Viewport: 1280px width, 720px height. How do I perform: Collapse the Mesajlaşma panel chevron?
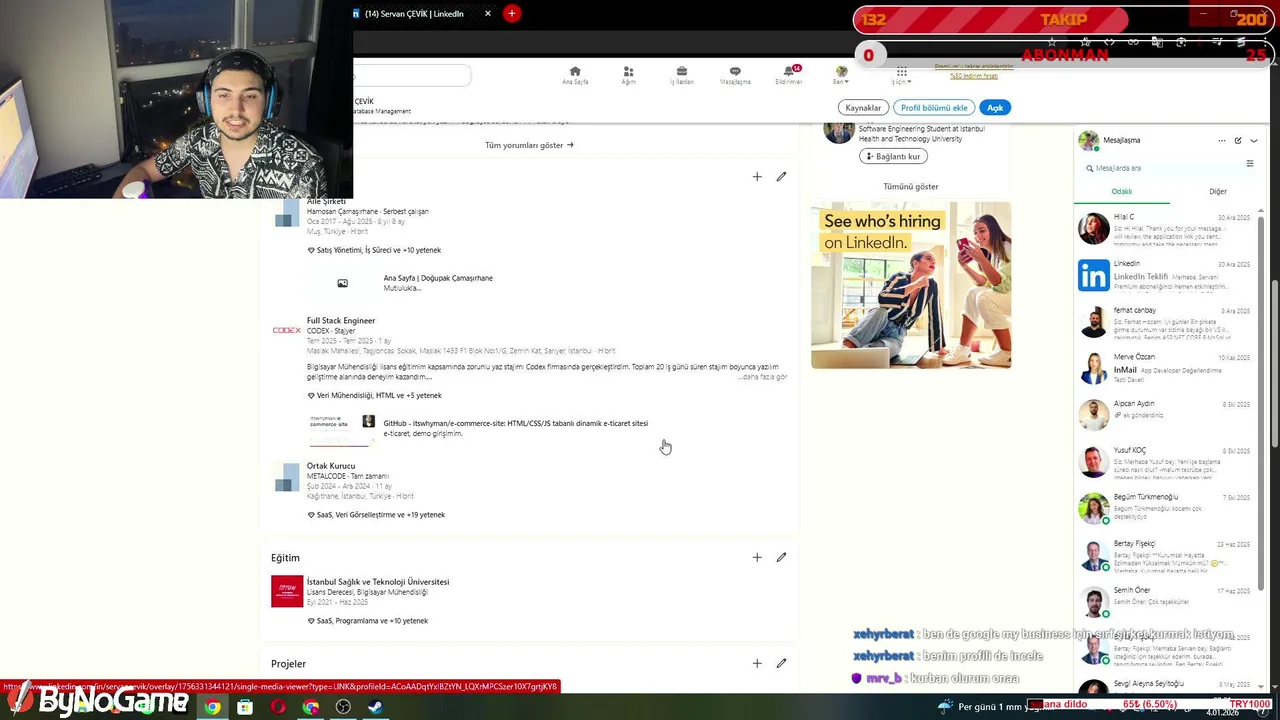pos(1254,141)
